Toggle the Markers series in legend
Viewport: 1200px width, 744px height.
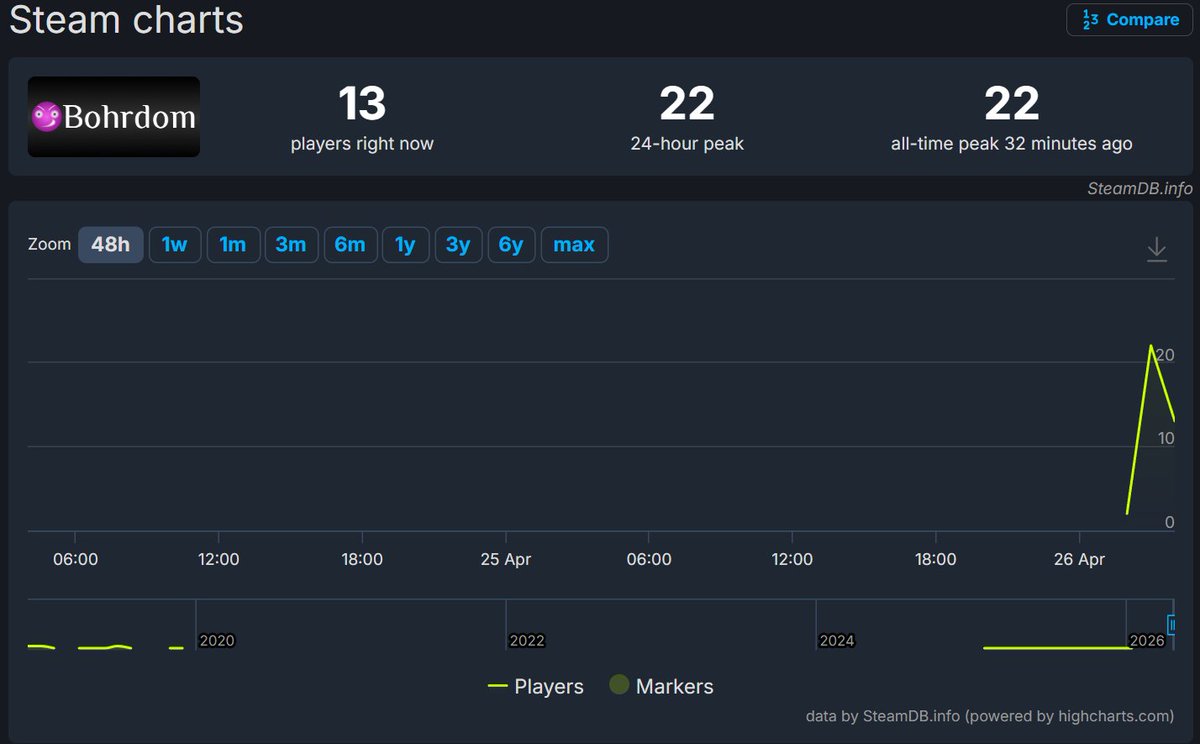(661, 686)
